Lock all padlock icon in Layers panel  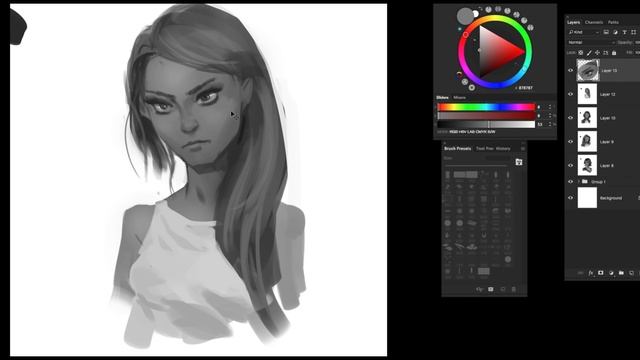point(614,53)
